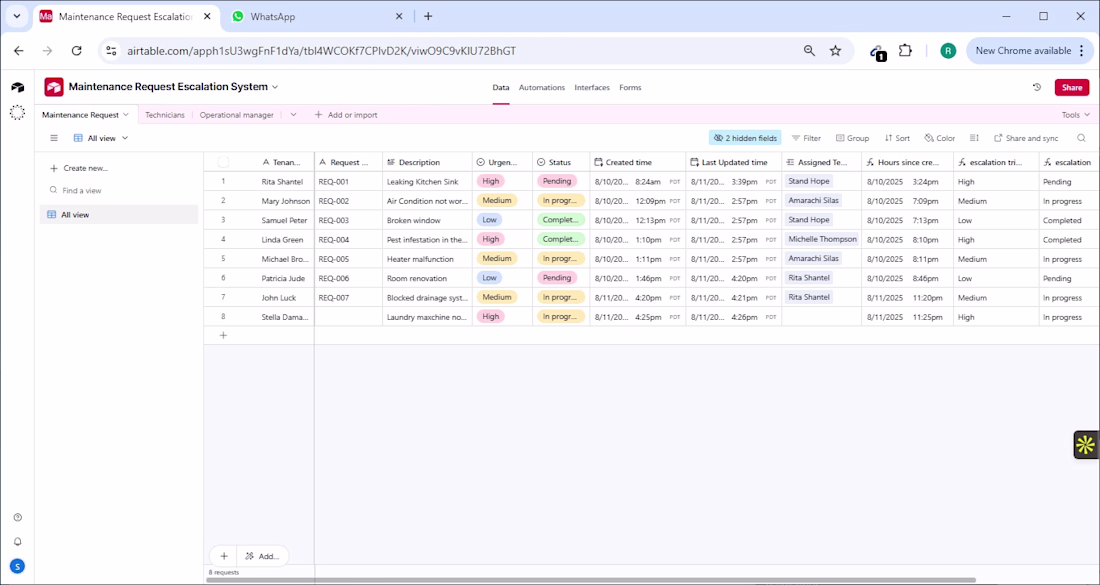Open the Color options for records
Viewport: 1100px width, 585px height.
pos(940,138)
